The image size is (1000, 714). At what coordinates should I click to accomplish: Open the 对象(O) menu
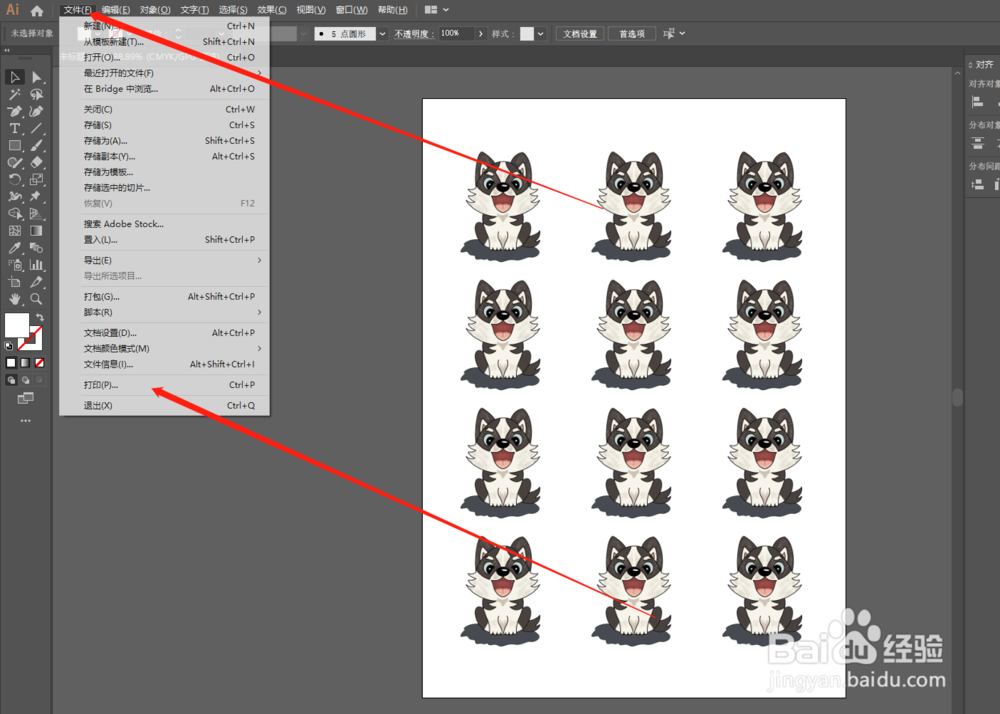[155, 10]
